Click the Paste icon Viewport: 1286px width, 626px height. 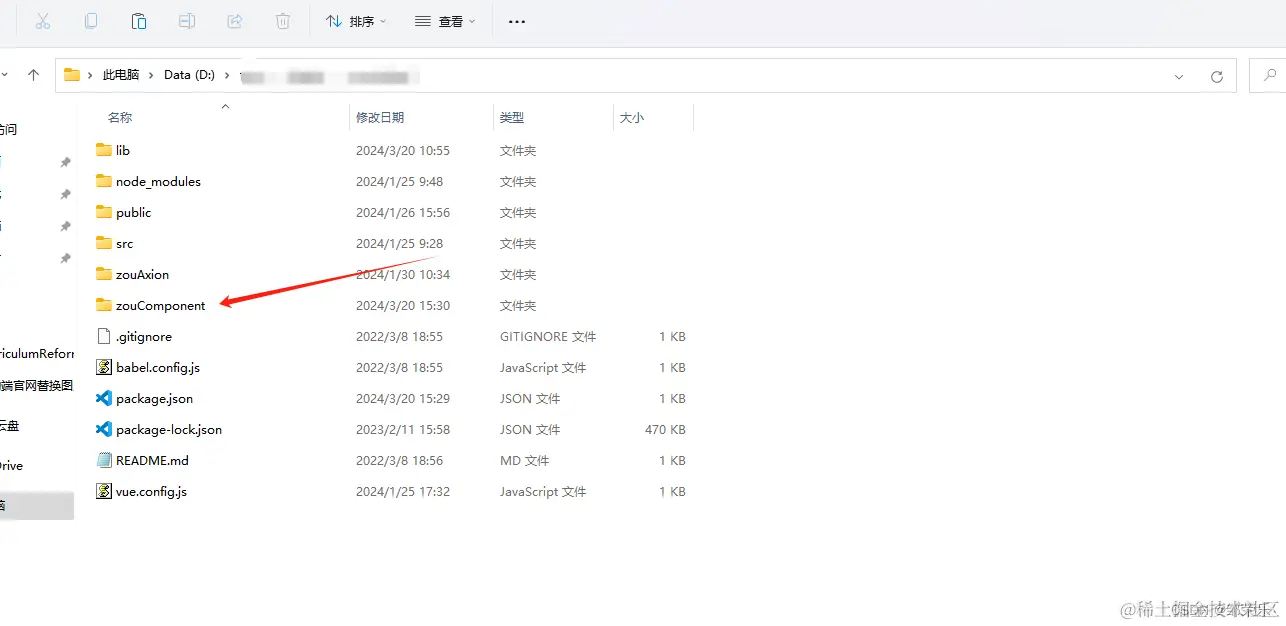coord(138,20)
